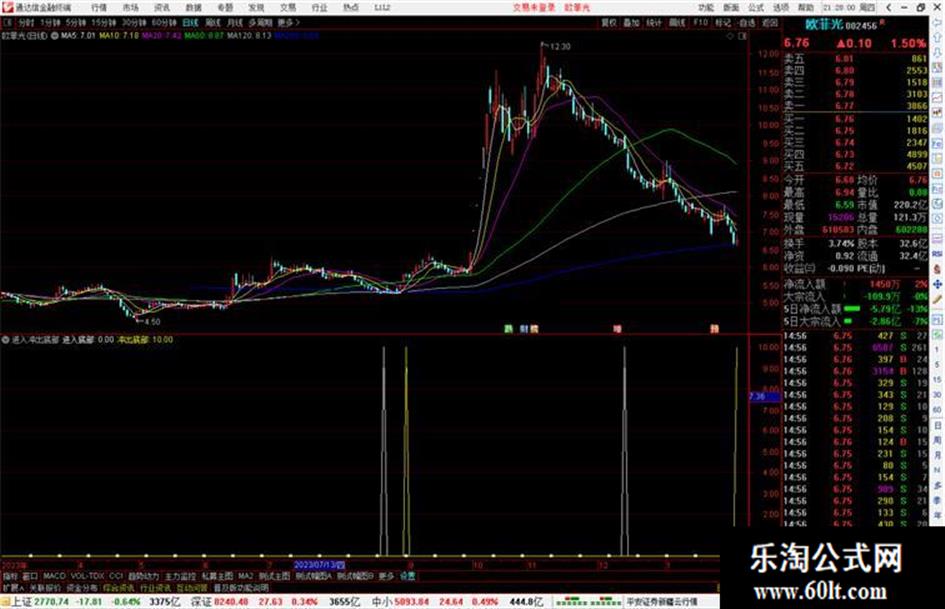Open the 帮助 help menu
Image resolution: width=945 pixels, height=609 pixels.
(x=806, y=8)
